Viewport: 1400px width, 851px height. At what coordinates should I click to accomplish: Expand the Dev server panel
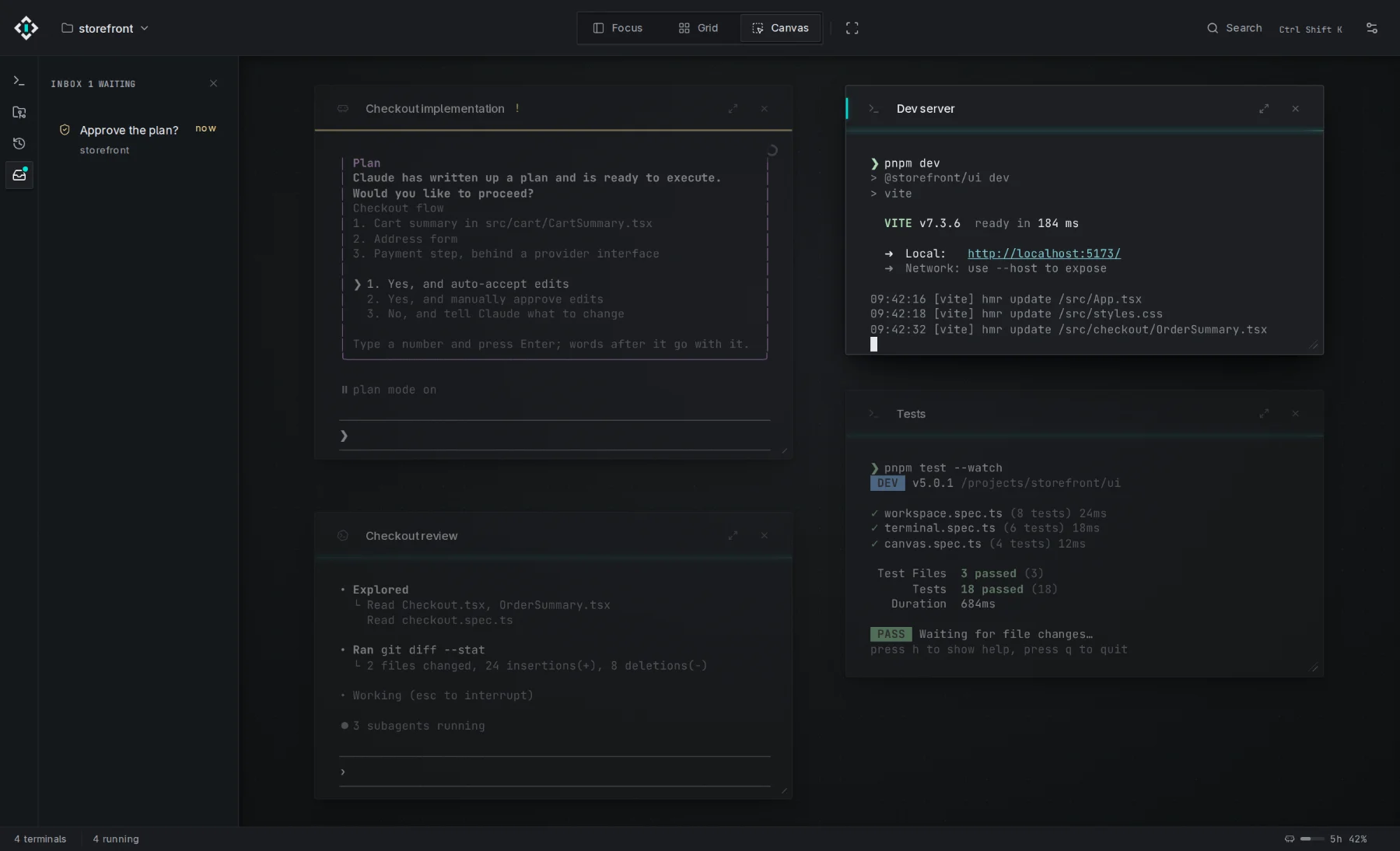[x=1264, y=109]
